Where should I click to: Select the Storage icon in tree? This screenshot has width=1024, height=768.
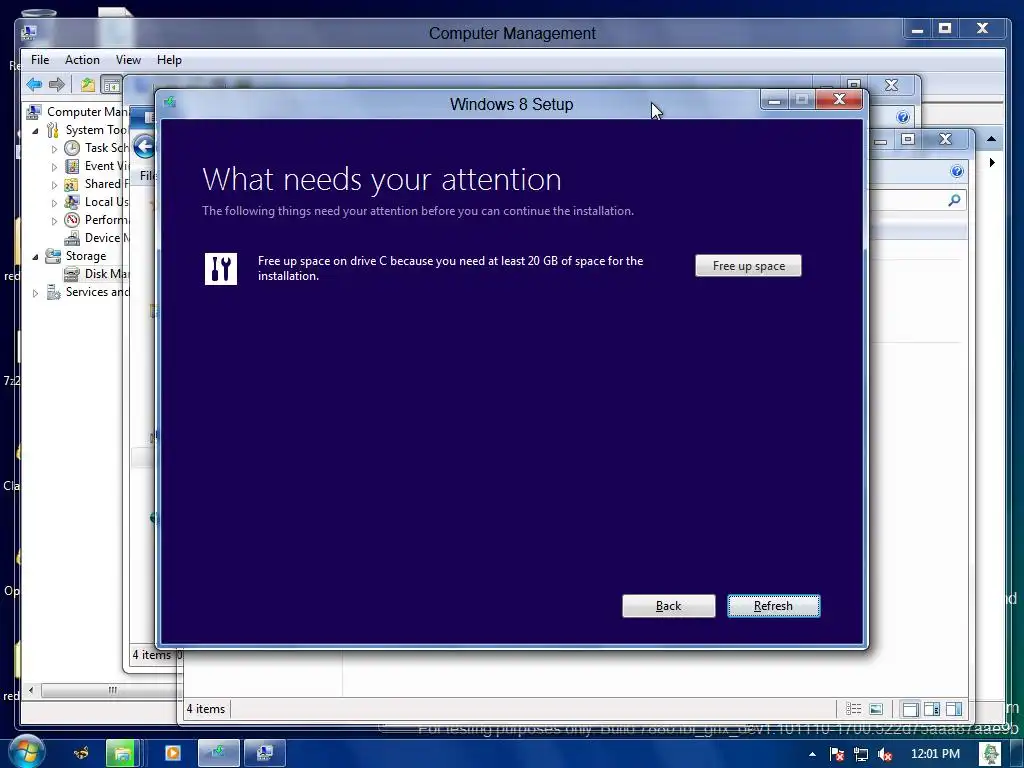53,256
